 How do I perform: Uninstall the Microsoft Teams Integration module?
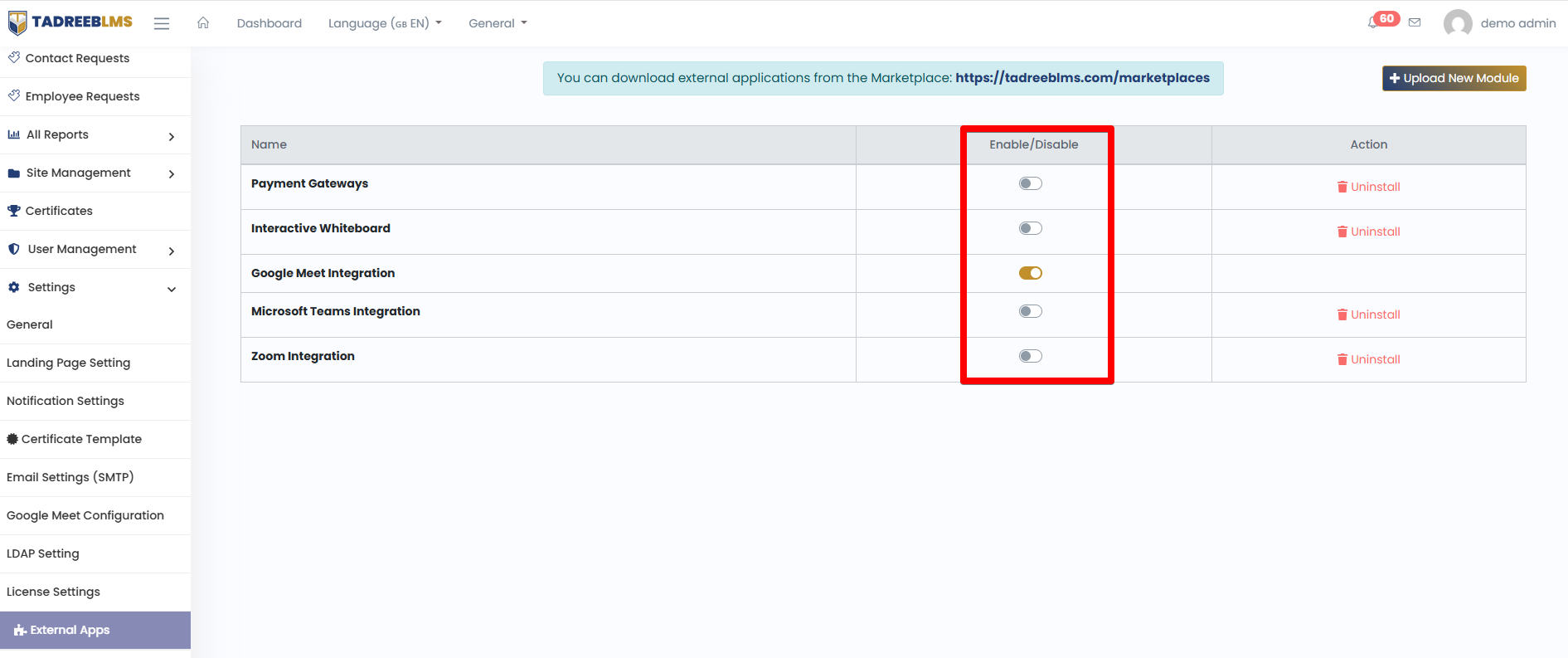pyautogui.click(x=1369, y=314)
